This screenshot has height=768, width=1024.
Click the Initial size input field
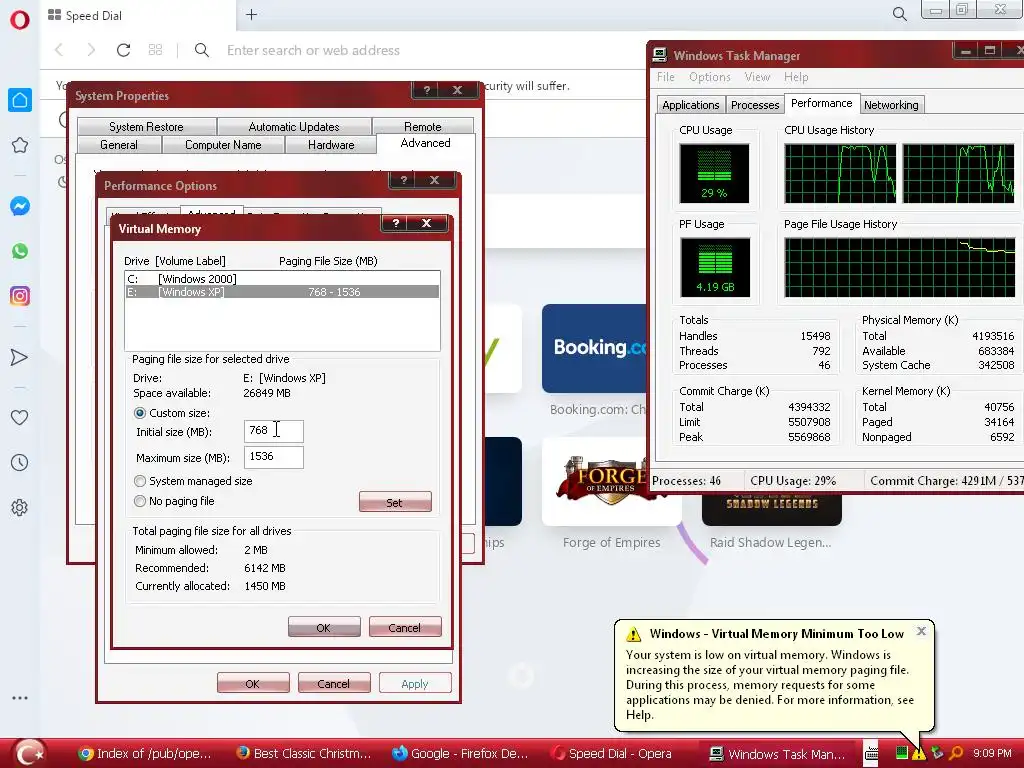tap(274, 431)
